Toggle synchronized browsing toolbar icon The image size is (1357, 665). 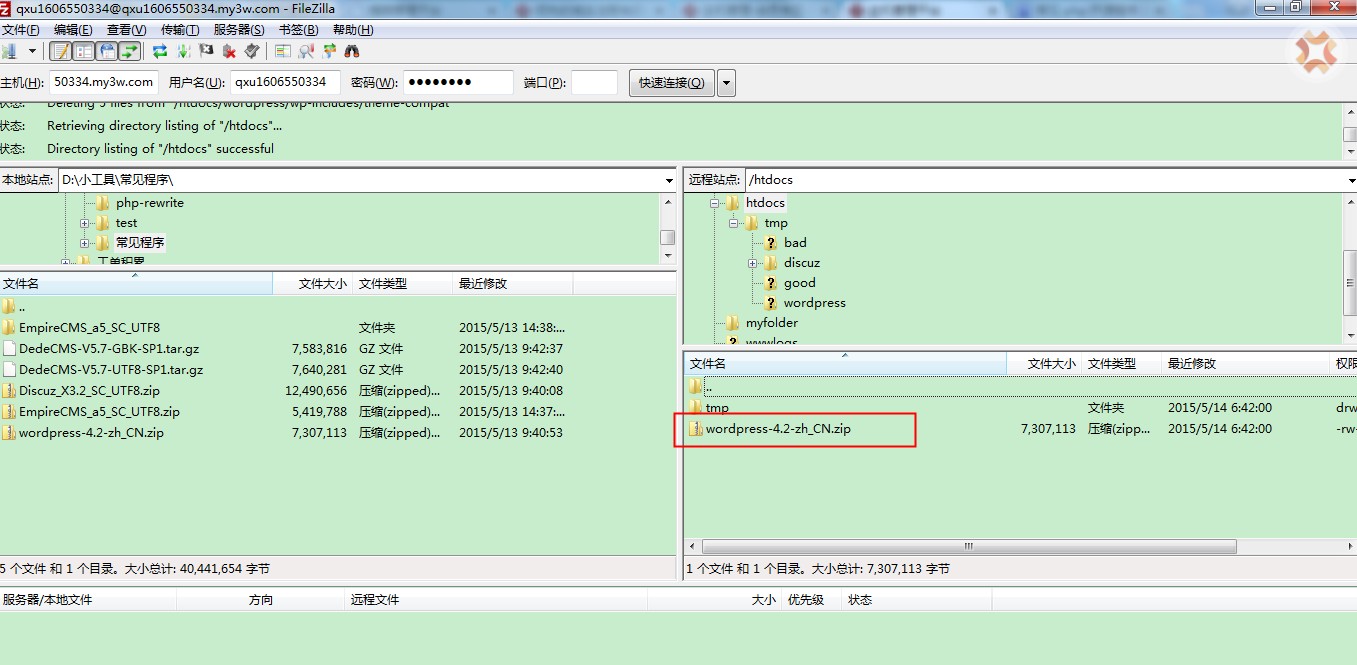(329, 51)
